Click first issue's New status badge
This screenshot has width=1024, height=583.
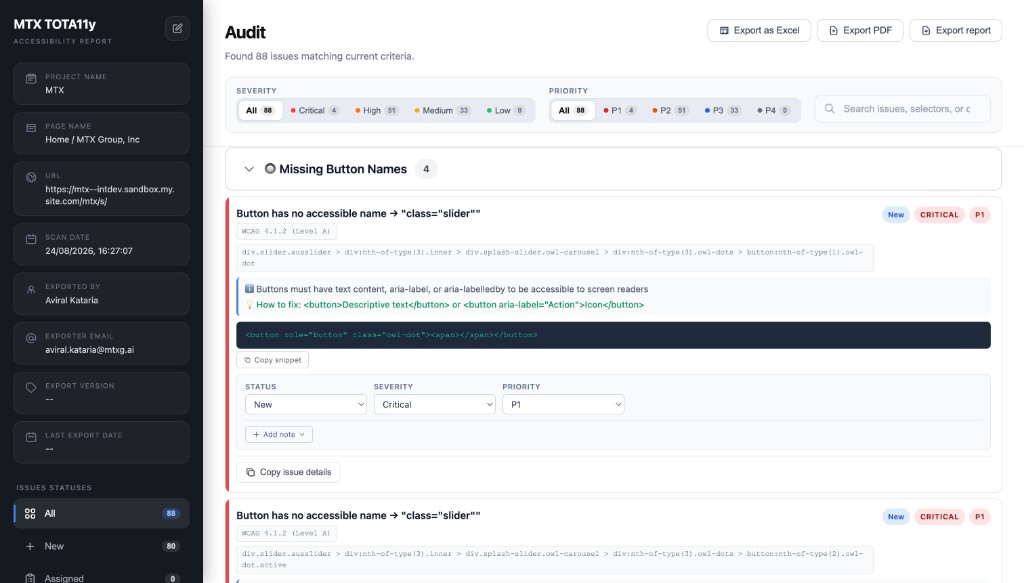pyautogui.click(x=896, y=215)
